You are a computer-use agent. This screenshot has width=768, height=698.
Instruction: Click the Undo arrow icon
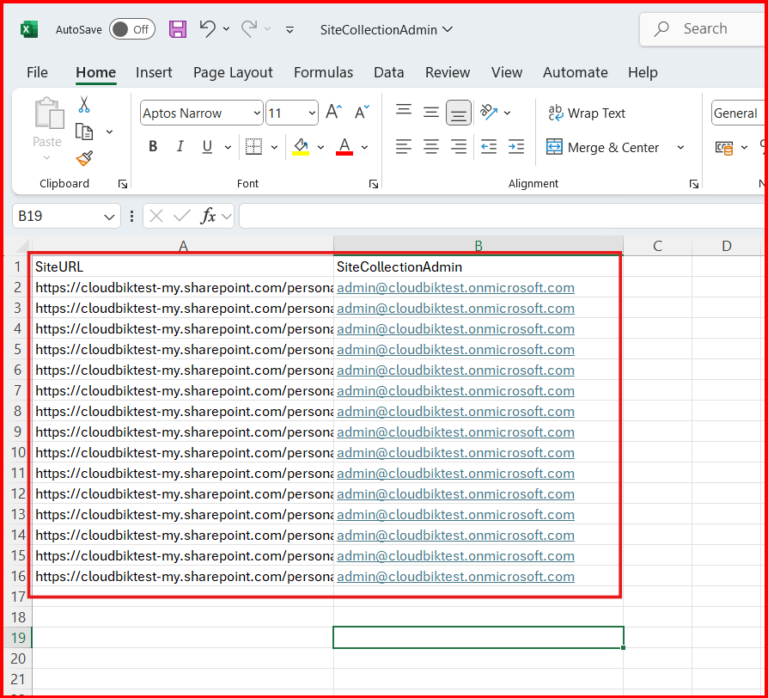207,29
